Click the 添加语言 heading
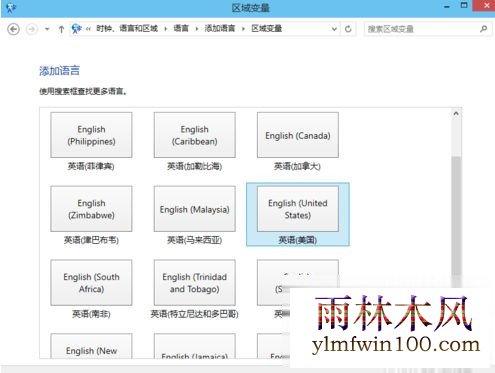 [x=59, y=71]
